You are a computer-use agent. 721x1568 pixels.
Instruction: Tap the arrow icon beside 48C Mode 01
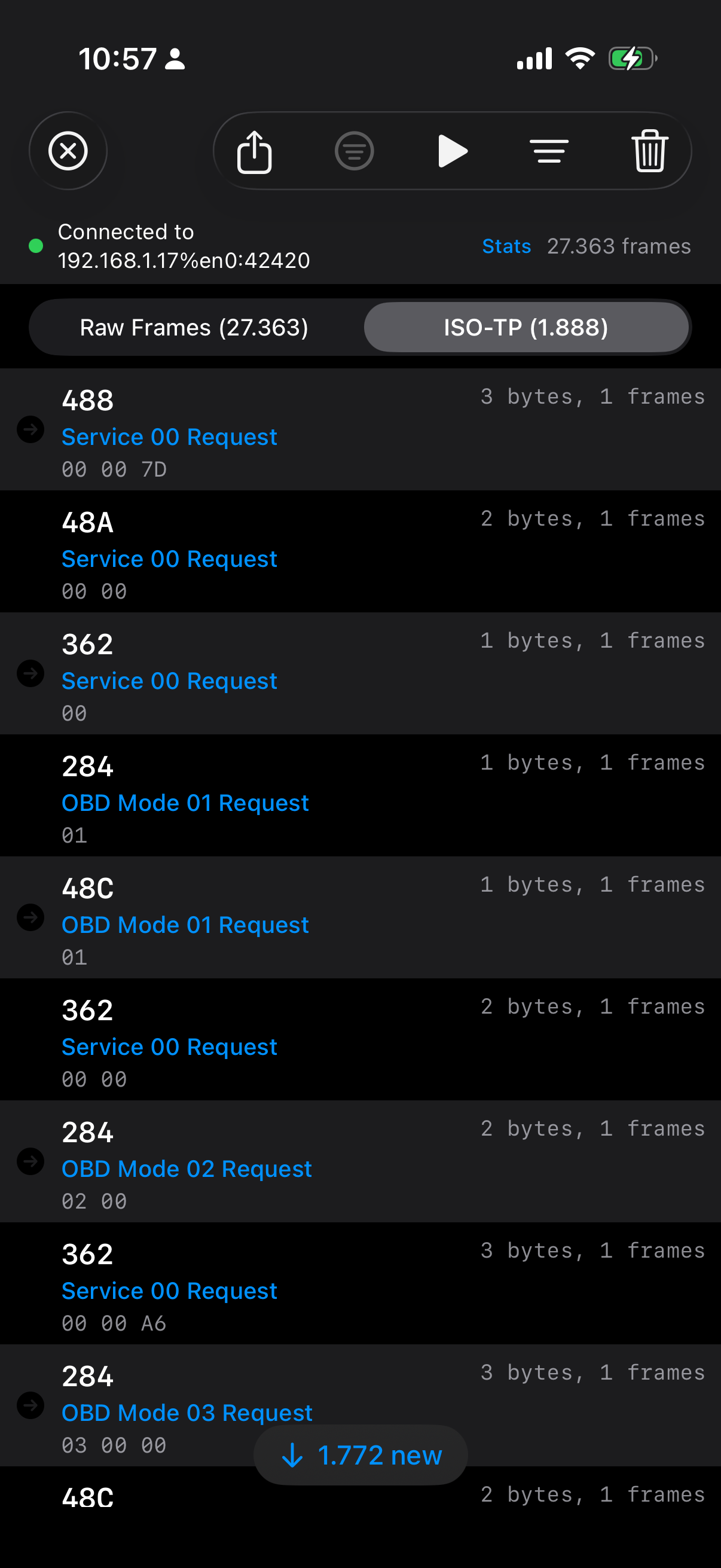click(x=30, y=917)
